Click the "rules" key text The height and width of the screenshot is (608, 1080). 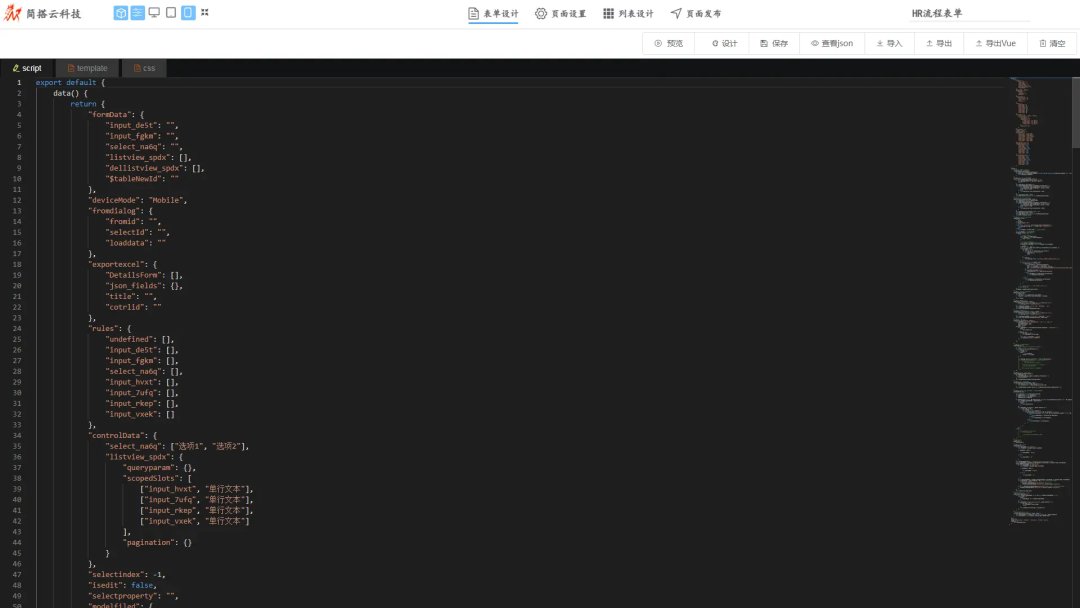coord(103,328)
